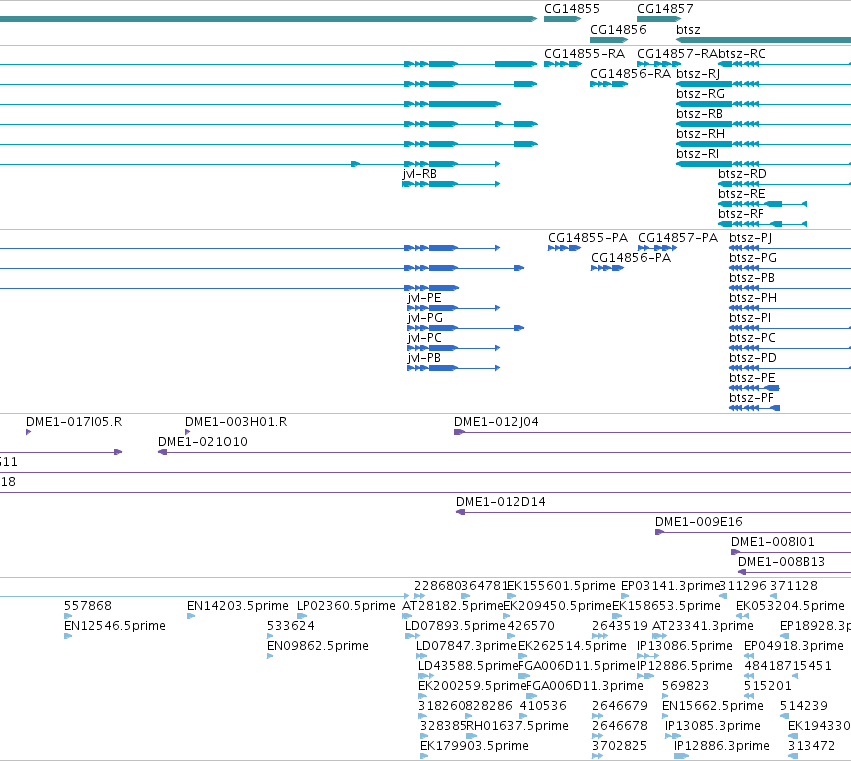
Task: Open protein btsz-PE
Action: tap(752, 378)
